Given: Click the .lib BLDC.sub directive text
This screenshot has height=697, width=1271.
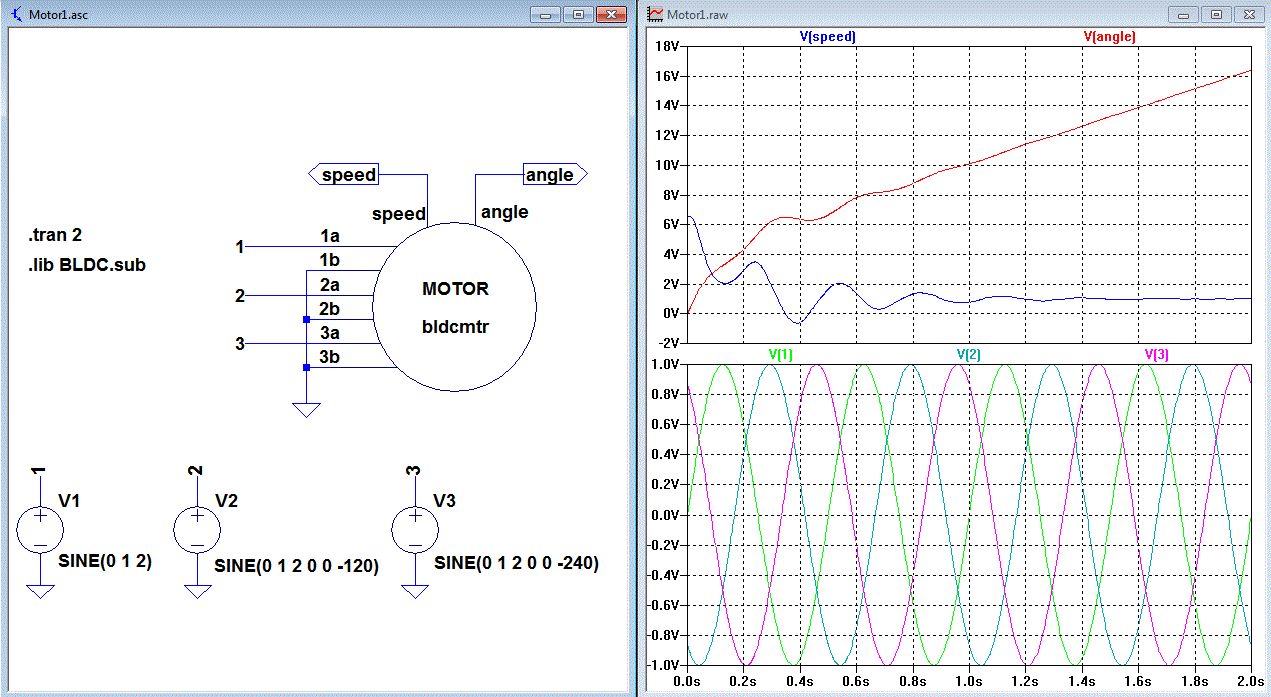Looking at the screenshot, I should 87,265.
